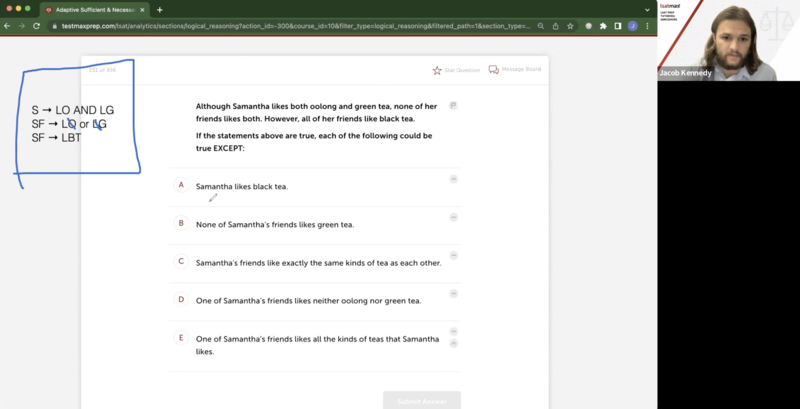Open the Message Board
This screenshot has width=800, height=409.
tap(494, 70)
